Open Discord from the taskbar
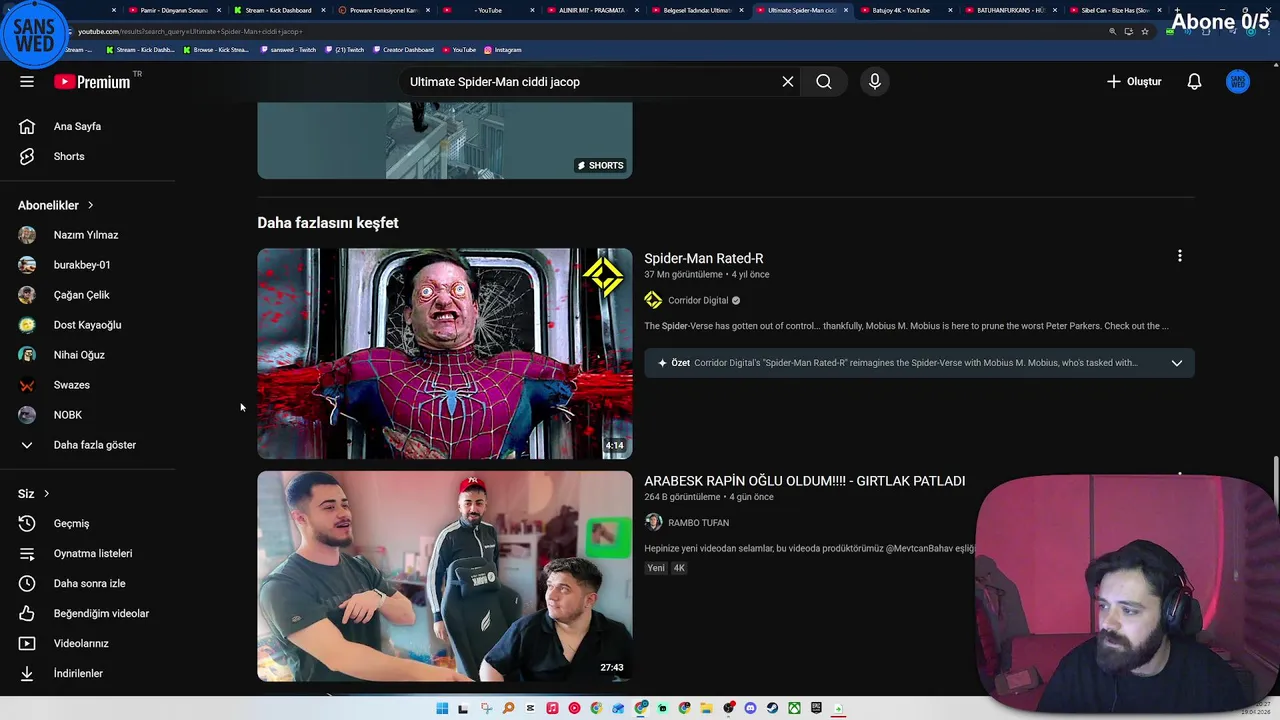 [750, 709]
